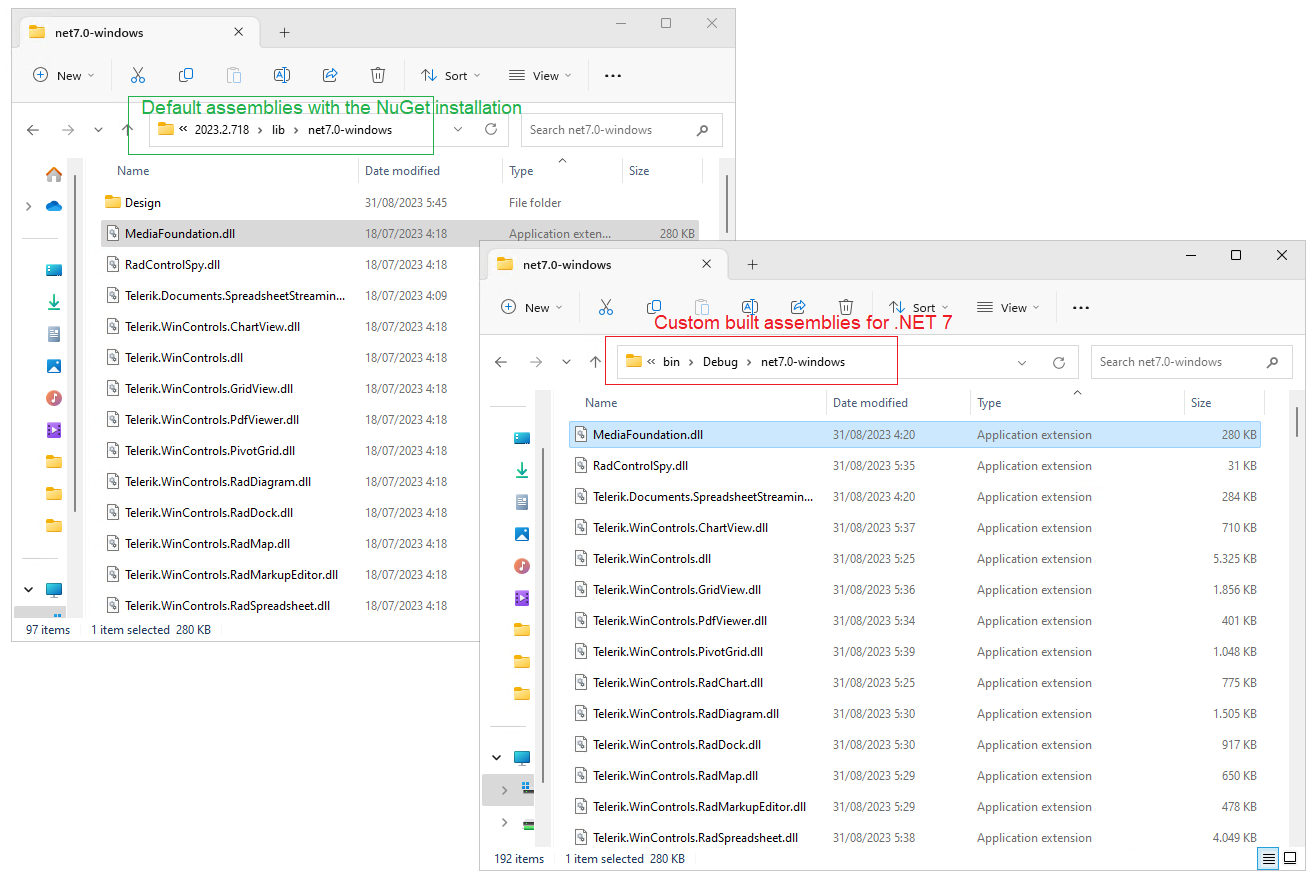Go up one folder in bin Debug window
The image size is (1314, 882).
pyautogui.click(x=596, y=362)
